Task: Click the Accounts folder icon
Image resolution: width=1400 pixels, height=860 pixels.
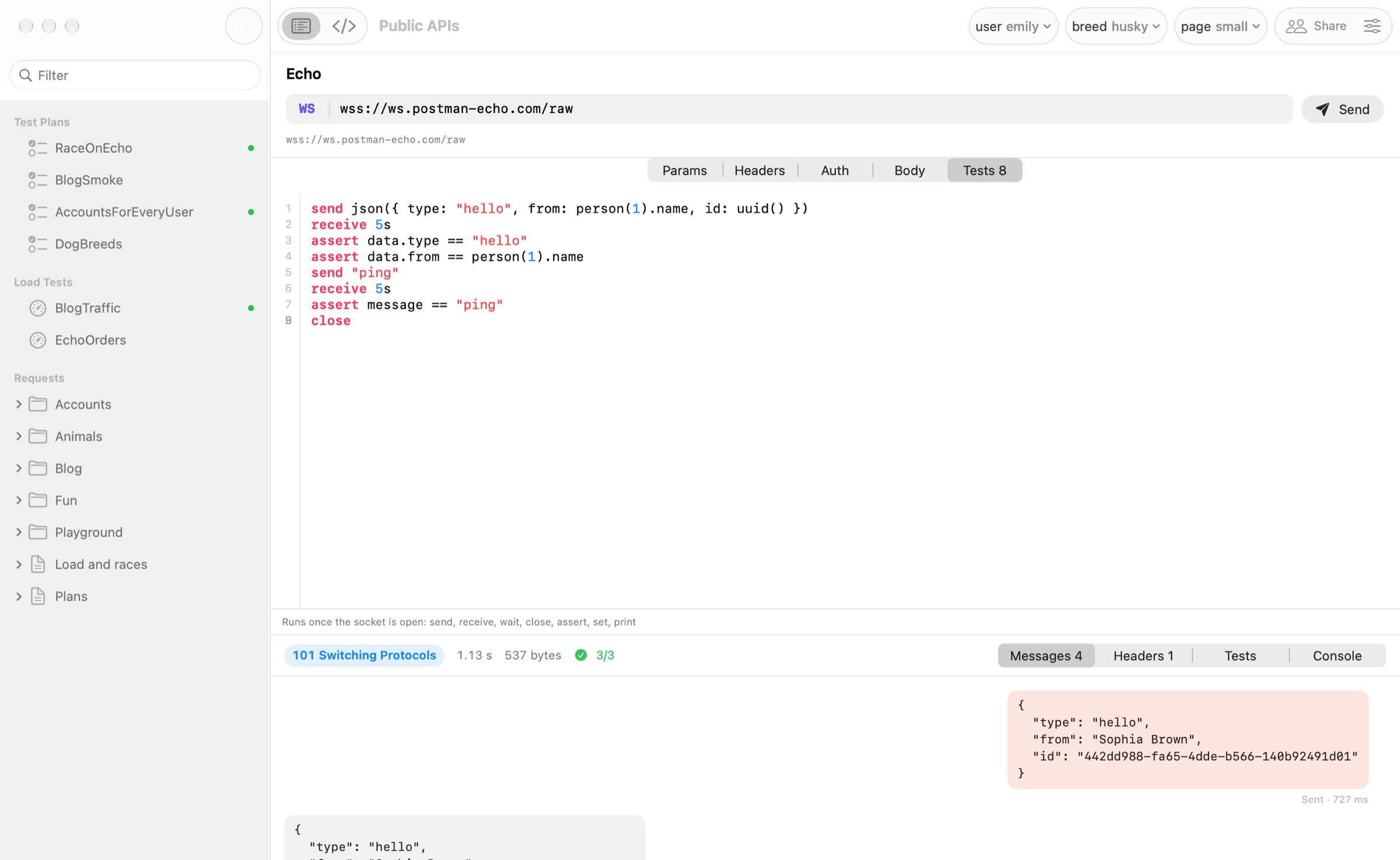Action: 38,404
